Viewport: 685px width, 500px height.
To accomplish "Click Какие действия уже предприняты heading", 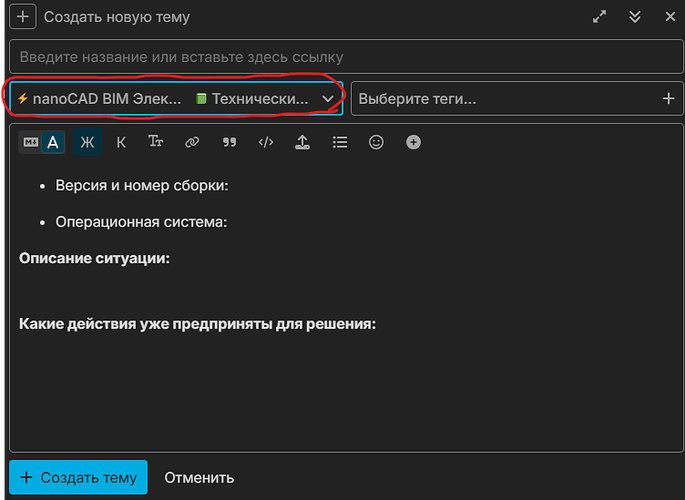I will (x=197, y=324).
